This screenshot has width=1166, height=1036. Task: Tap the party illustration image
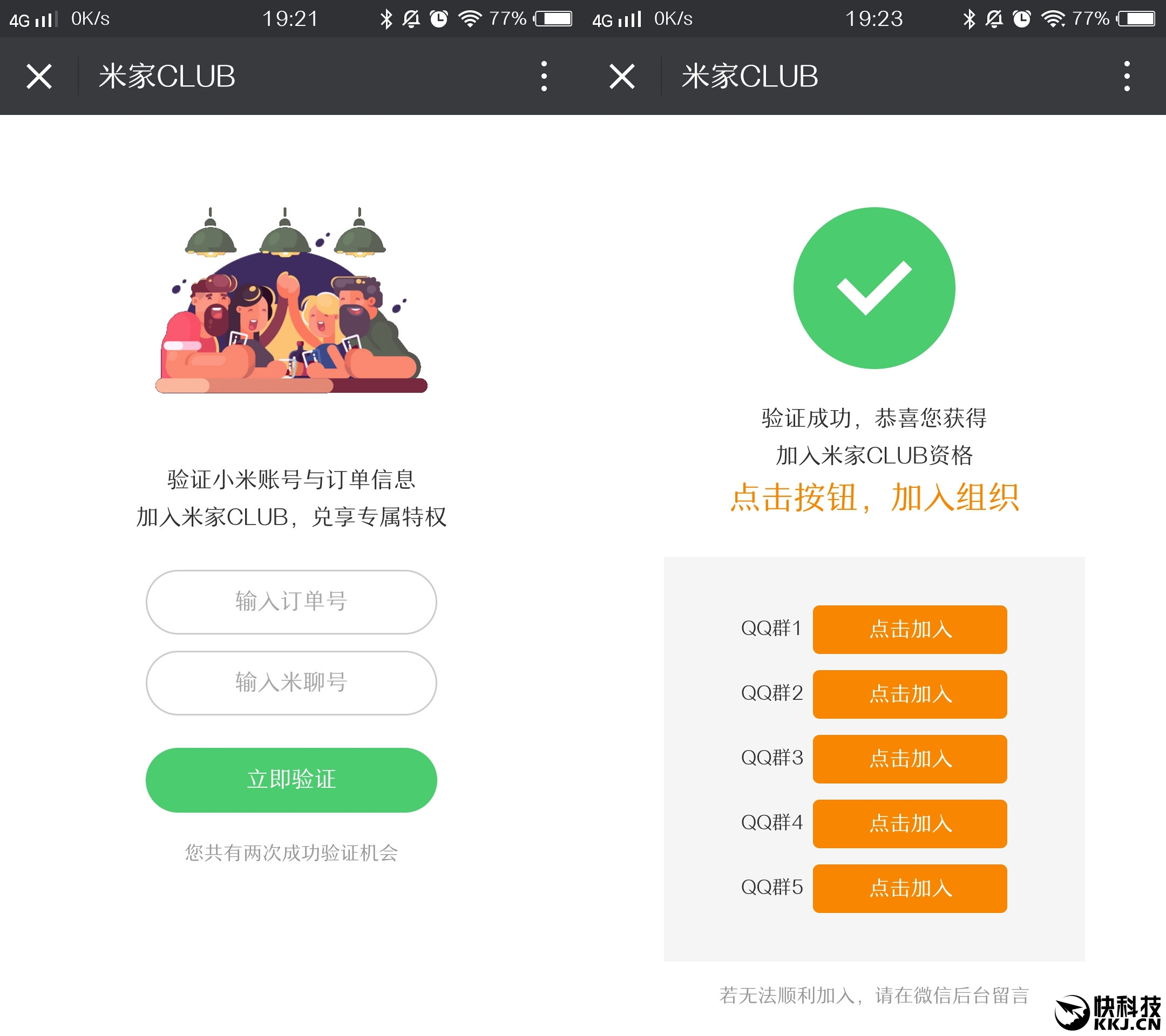[291, 300]
